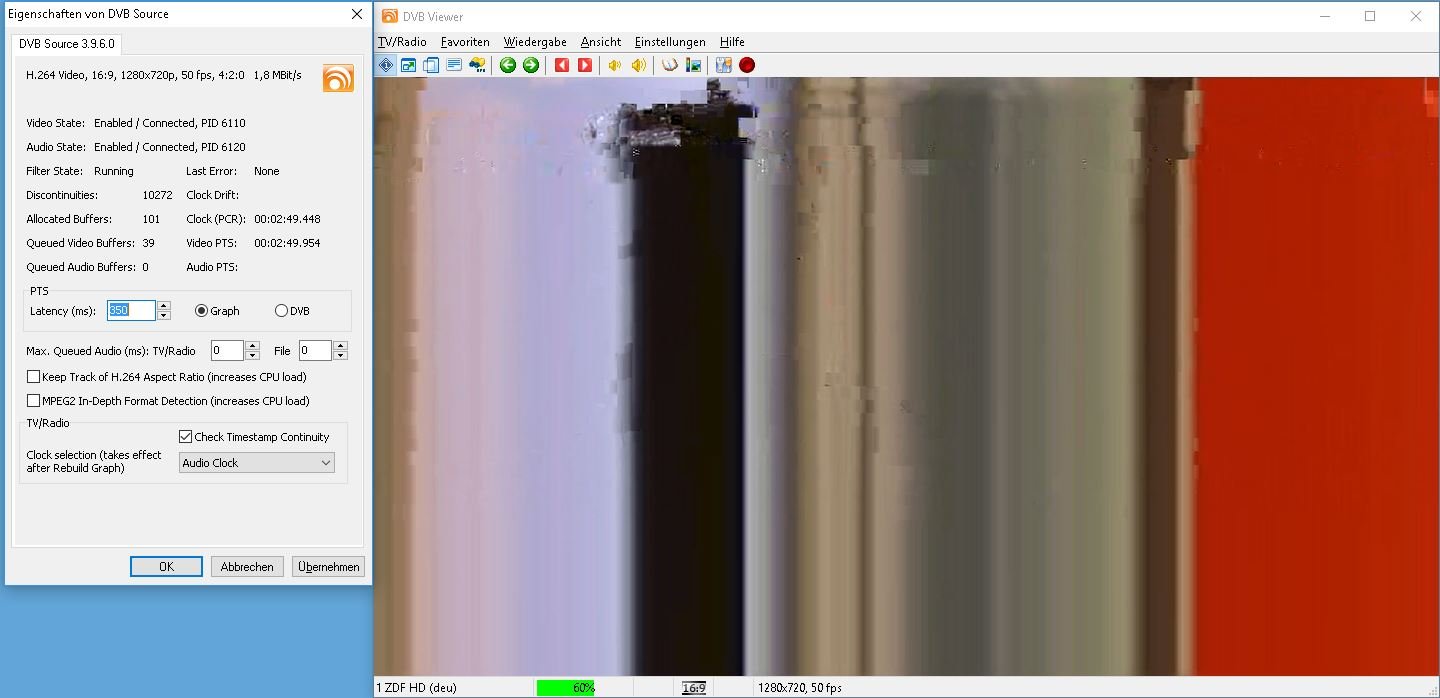
Task: Enable Keep Track of H.264 Aspect Ratio
Action: tap(34, 377)
